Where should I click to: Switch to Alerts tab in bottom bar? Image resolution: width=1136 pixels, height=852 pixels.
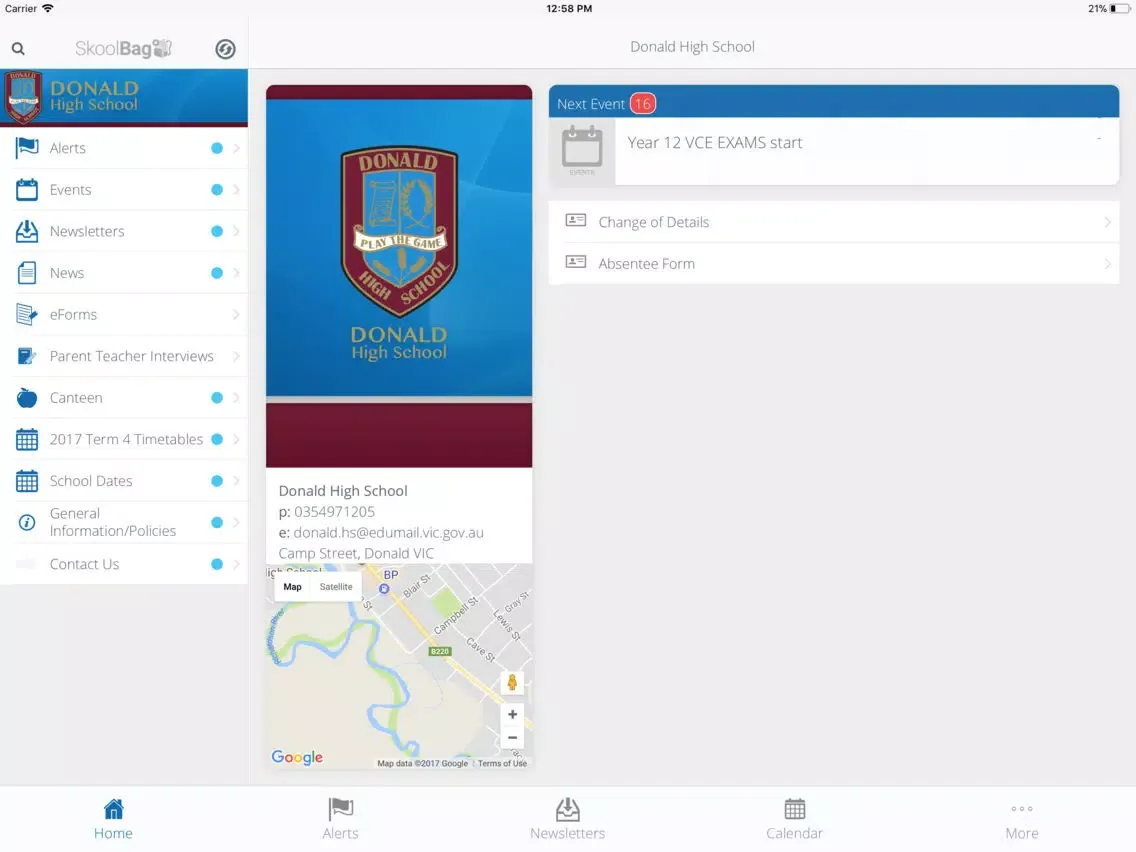341,819
